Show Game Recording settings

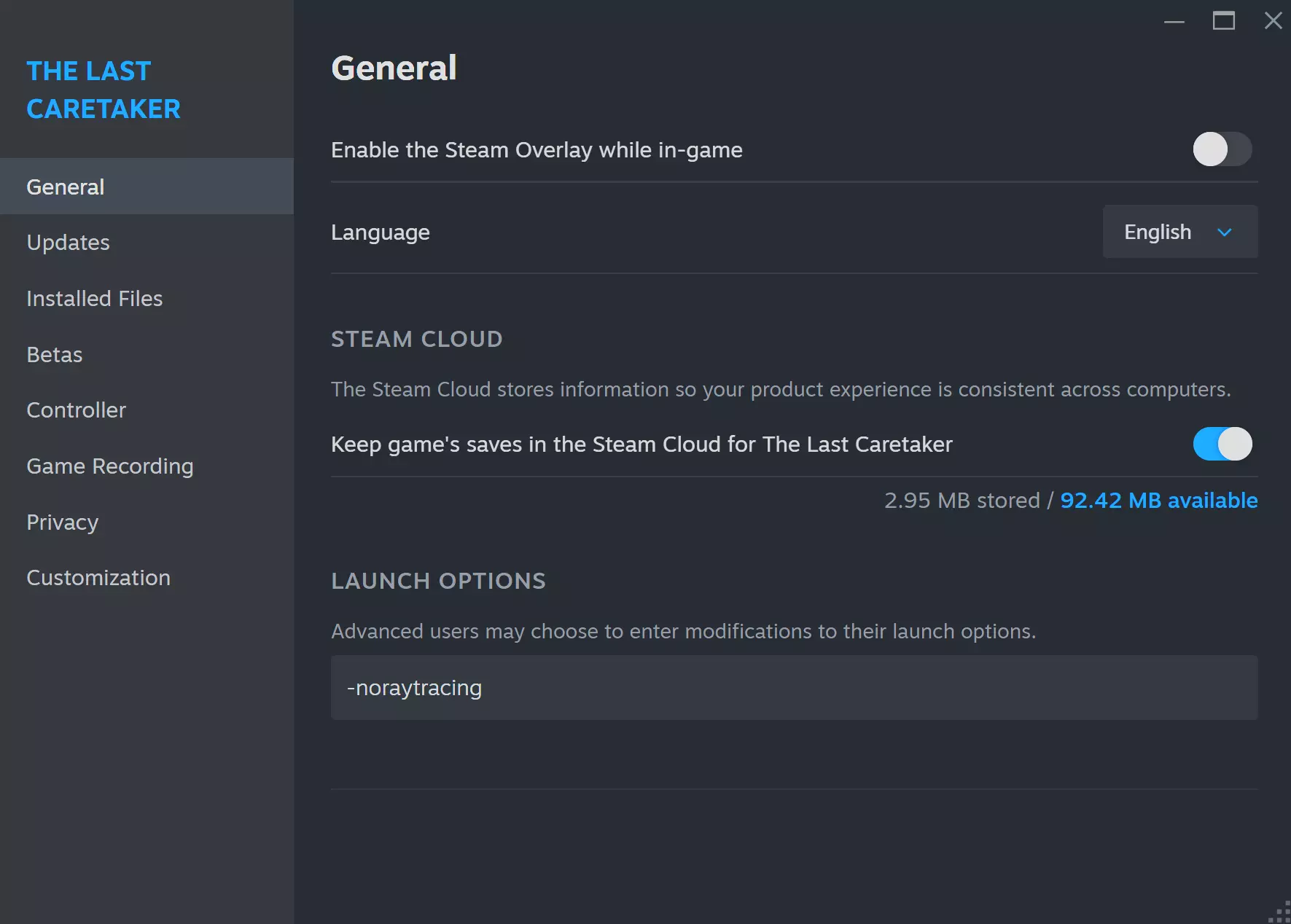[110, 466]
